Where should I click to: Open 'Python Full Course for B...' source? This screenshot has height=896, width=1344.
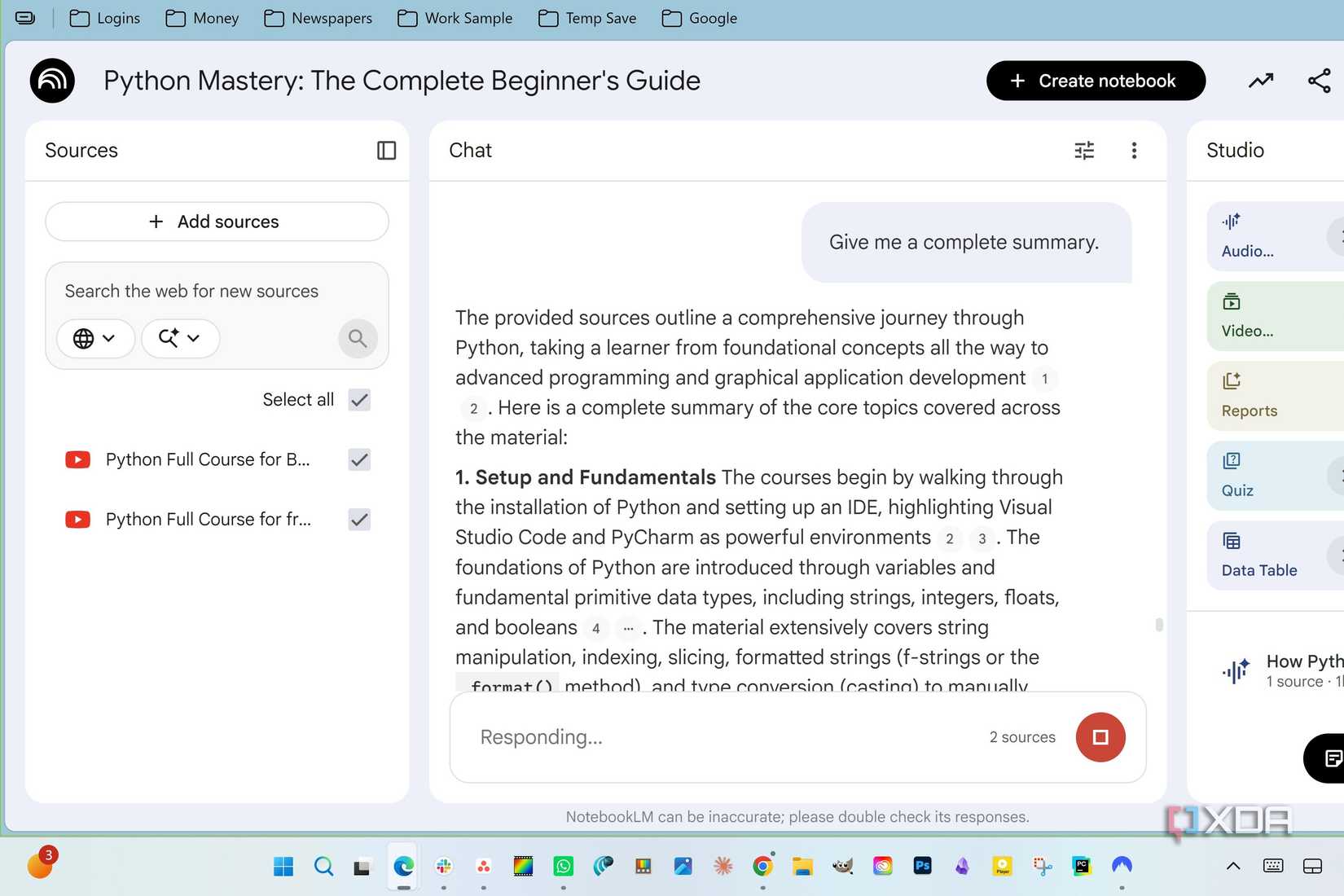pyautogui.click(x=208, y=459)
